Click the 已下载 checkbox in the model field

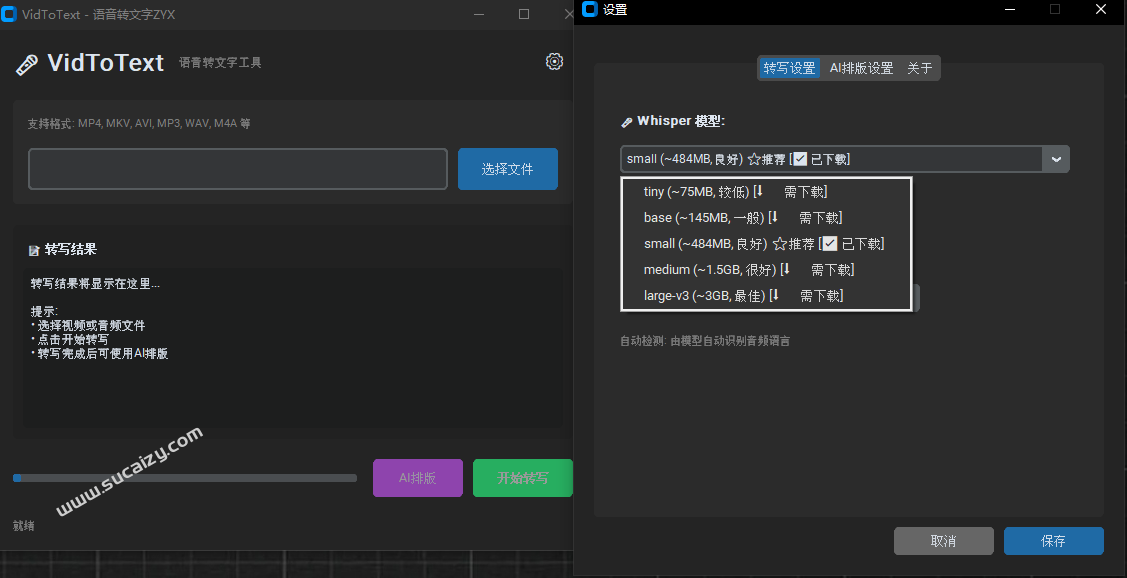pyautogui.click(x=801, y=159)
